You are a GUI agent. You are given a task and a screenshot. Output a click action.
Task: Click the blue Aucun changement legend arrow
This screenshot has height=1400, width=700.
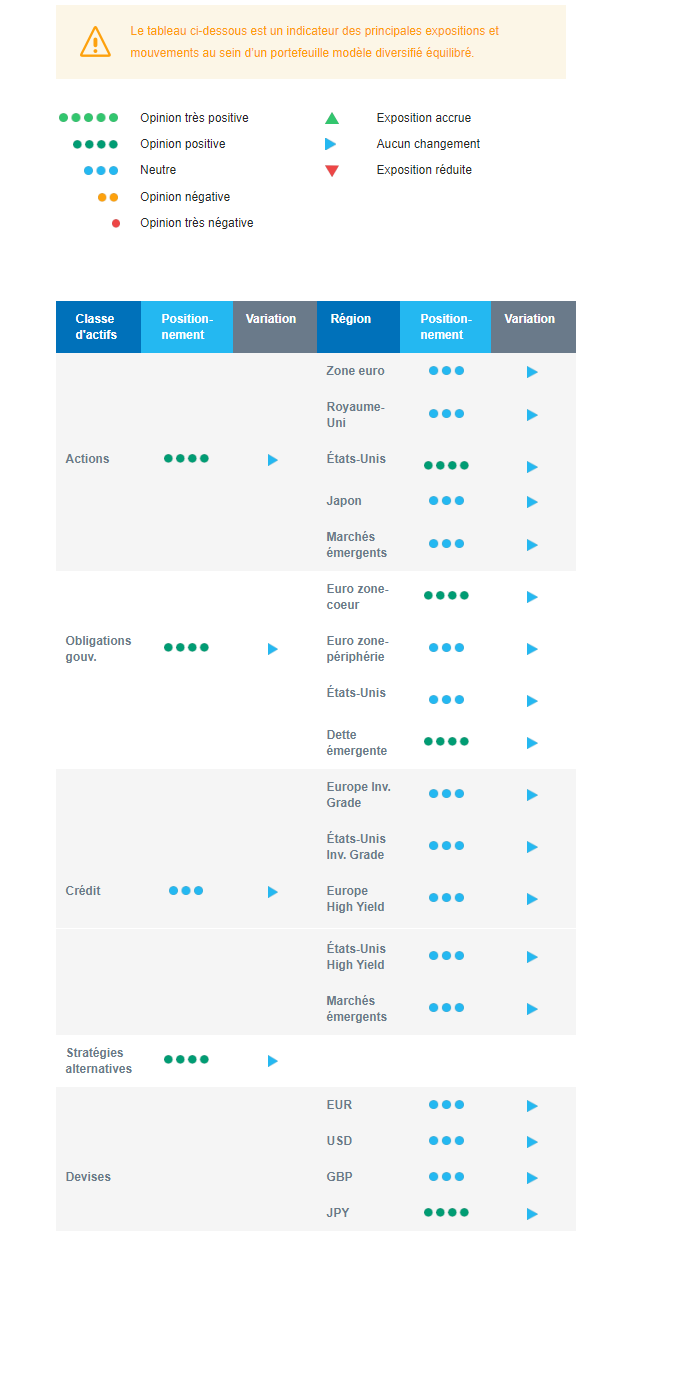point(331,144)
